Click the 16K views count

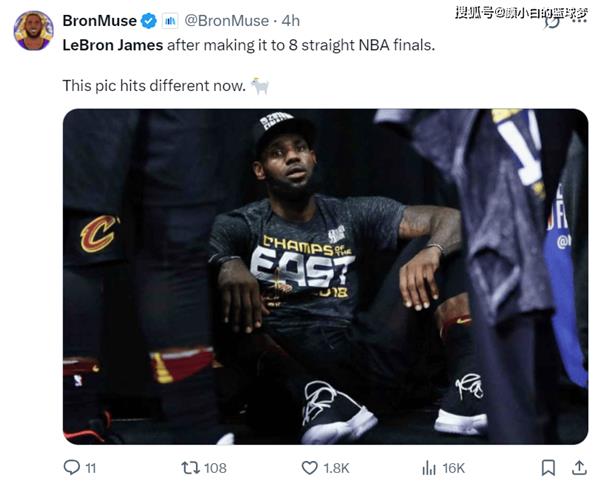pyautogui.click(x=453, y=468)
